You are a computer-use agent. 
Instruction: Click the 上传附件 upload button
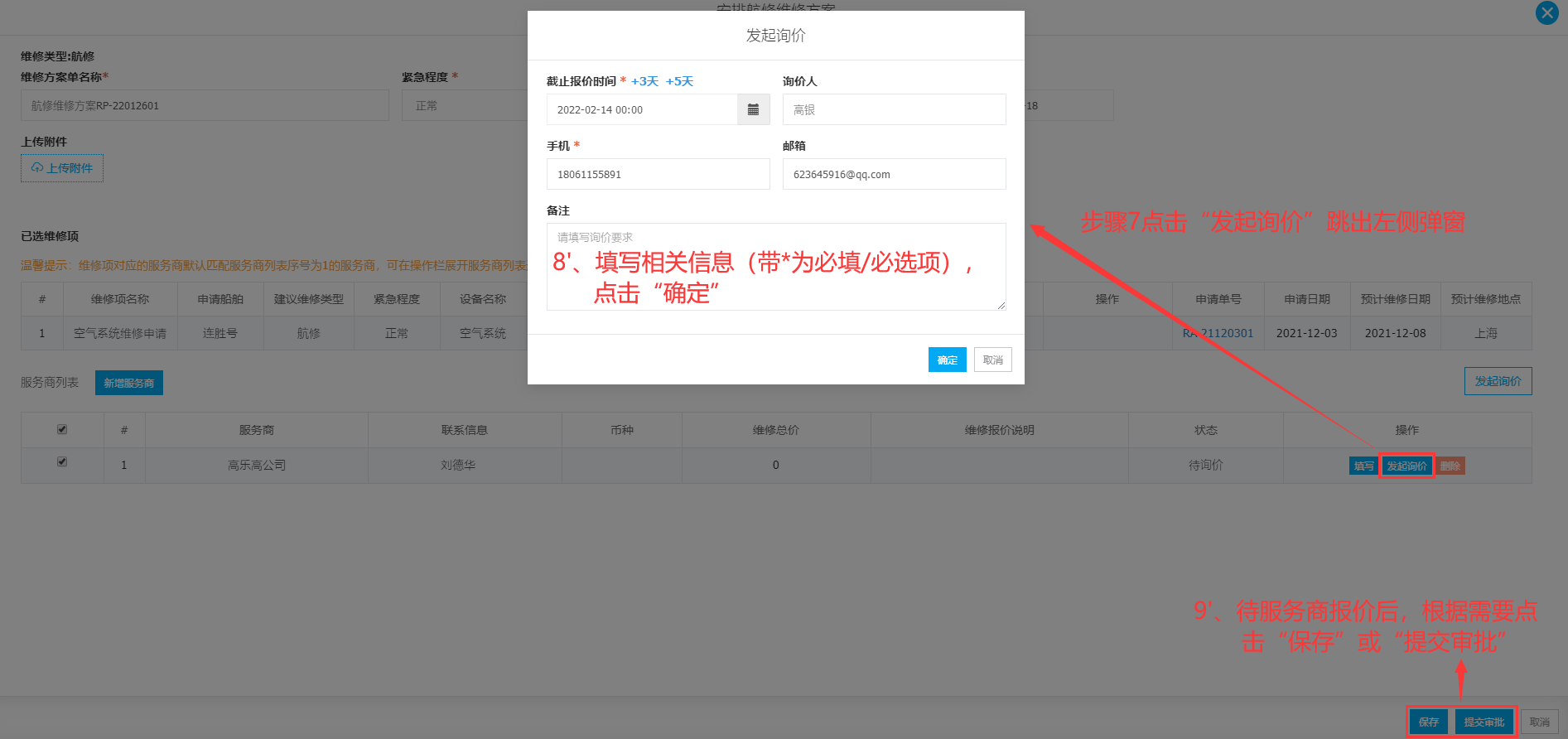(62, 168)
